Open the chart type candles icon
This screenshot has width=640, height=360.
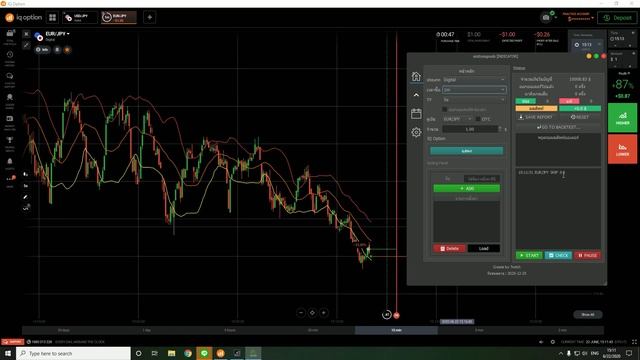[26, 174]
